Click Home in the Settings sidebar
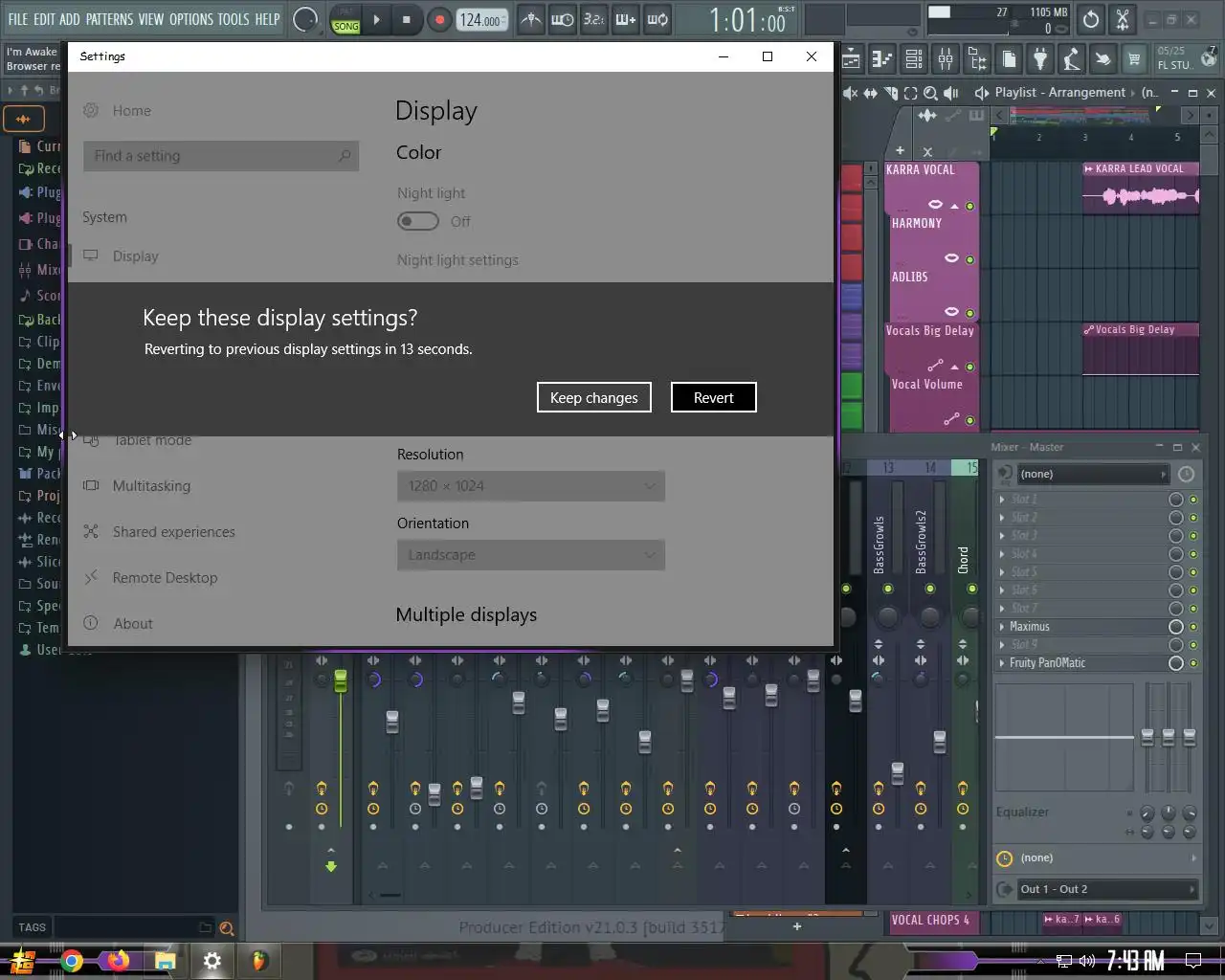The height and width of the screenshot is (980, 1225). [x=131, y=110]
